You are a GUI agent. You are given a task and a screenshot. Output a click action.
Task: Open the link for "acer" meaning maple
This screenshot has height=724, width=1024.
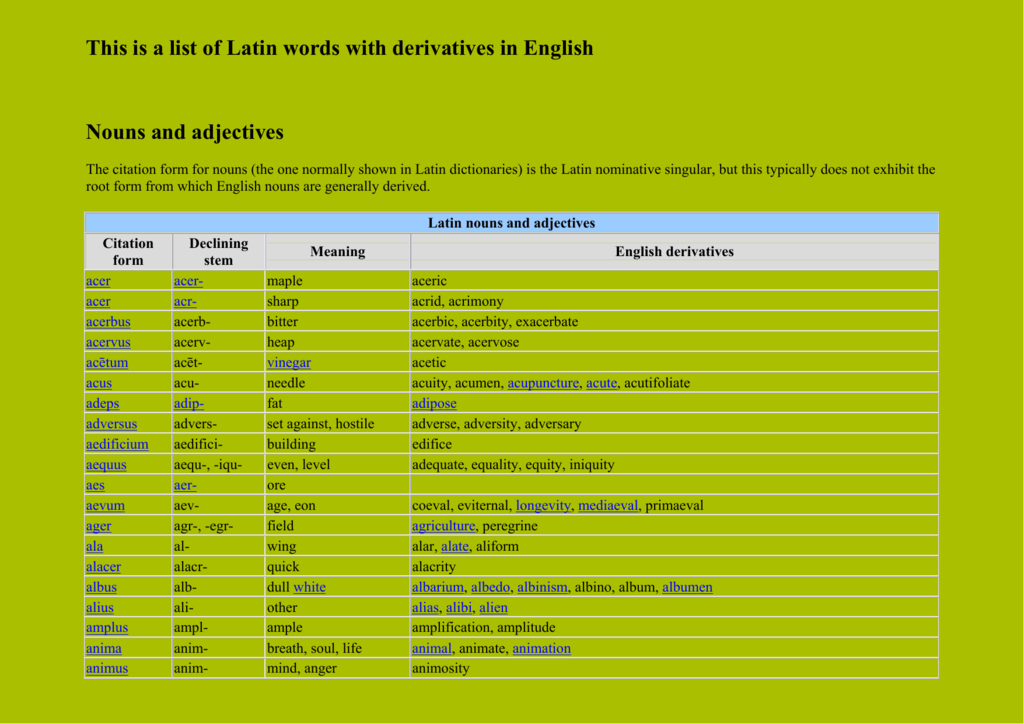pyautogui.click(x=97, y=281)
